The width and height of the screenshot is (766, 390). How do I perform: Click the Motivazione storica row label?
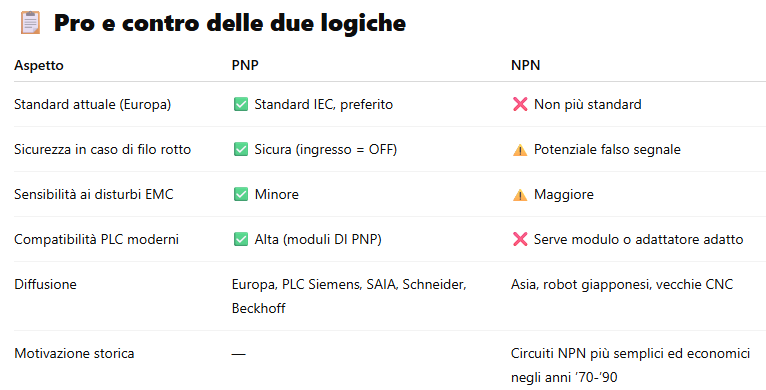[74, 353]
